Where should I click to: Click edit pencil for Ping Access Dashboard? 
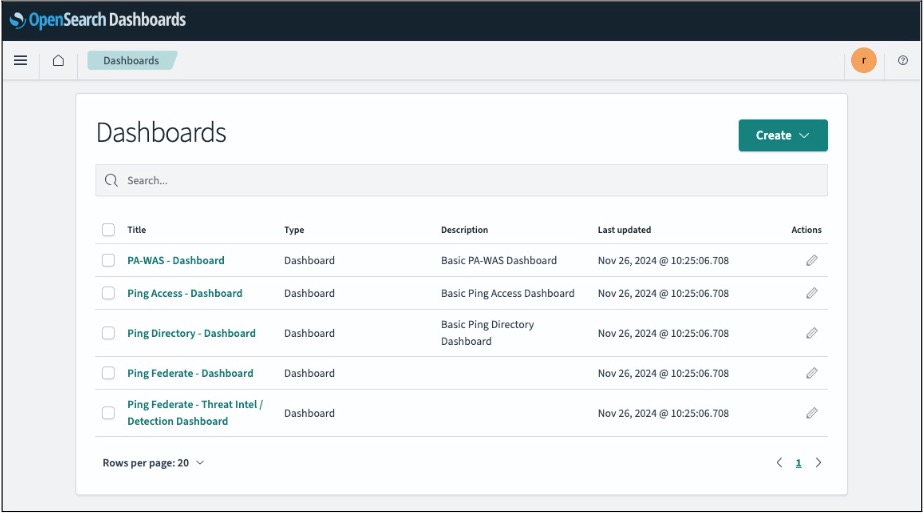click(x=811, y=293)
